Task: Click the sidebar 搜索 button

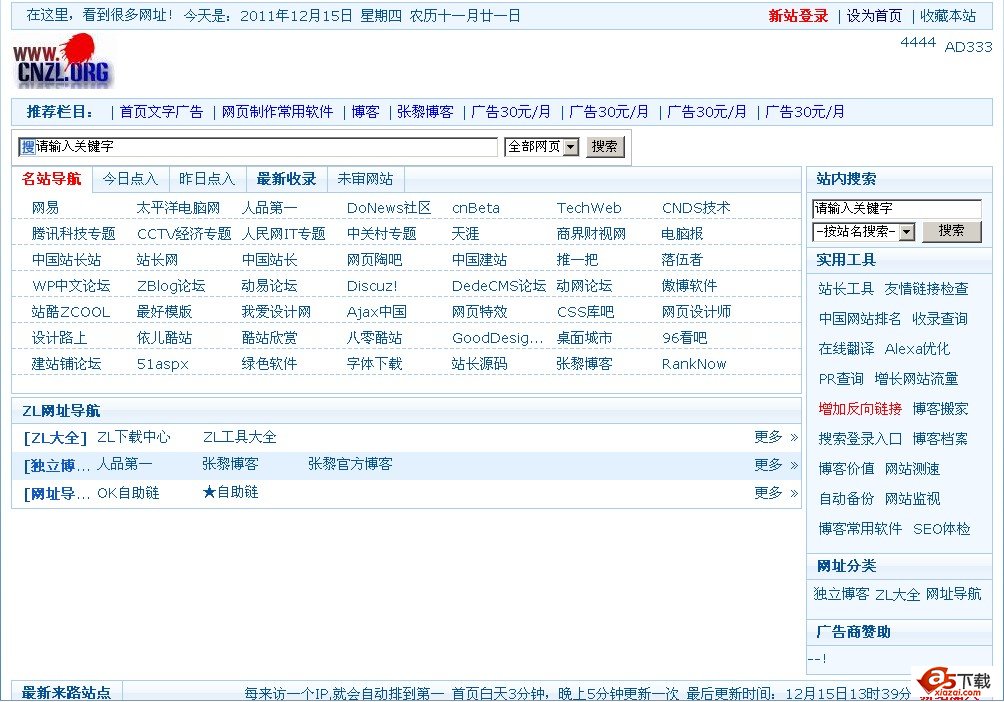Action: pos(951,231)
